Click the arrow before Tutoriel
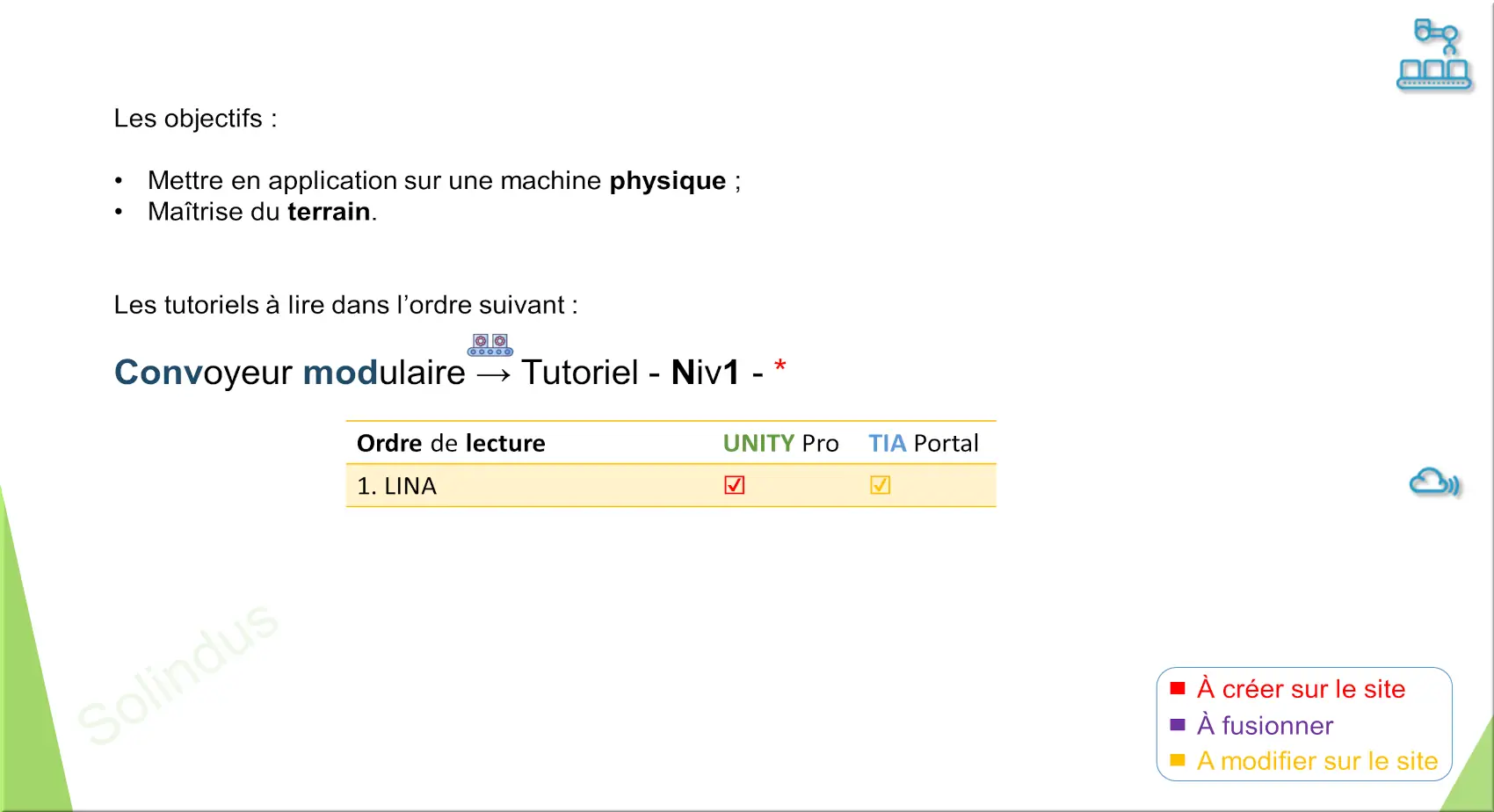Viewport: 1494px width, 812px height. click(493, 374)
